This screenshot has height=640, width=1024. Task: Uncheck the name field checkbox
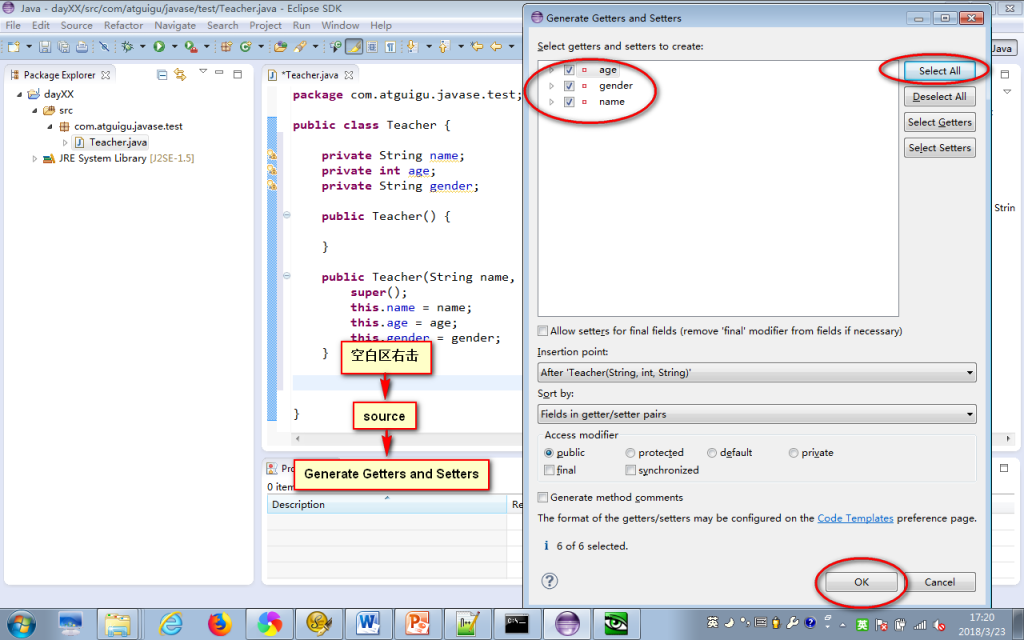(569, 102)
